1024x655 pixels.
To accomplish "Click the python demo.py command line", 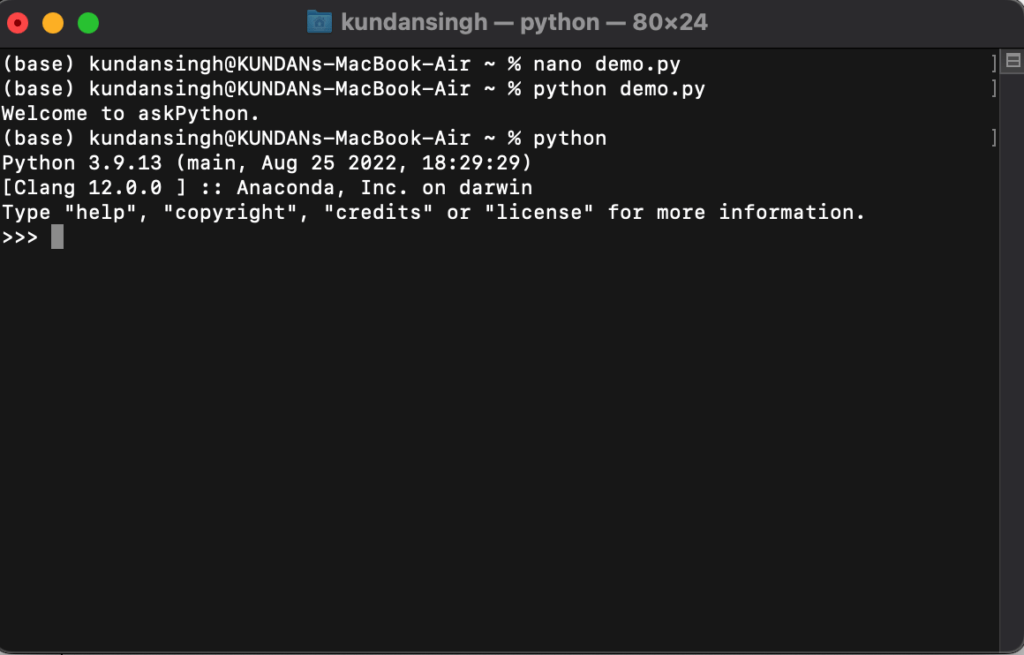I will (620, 88).
